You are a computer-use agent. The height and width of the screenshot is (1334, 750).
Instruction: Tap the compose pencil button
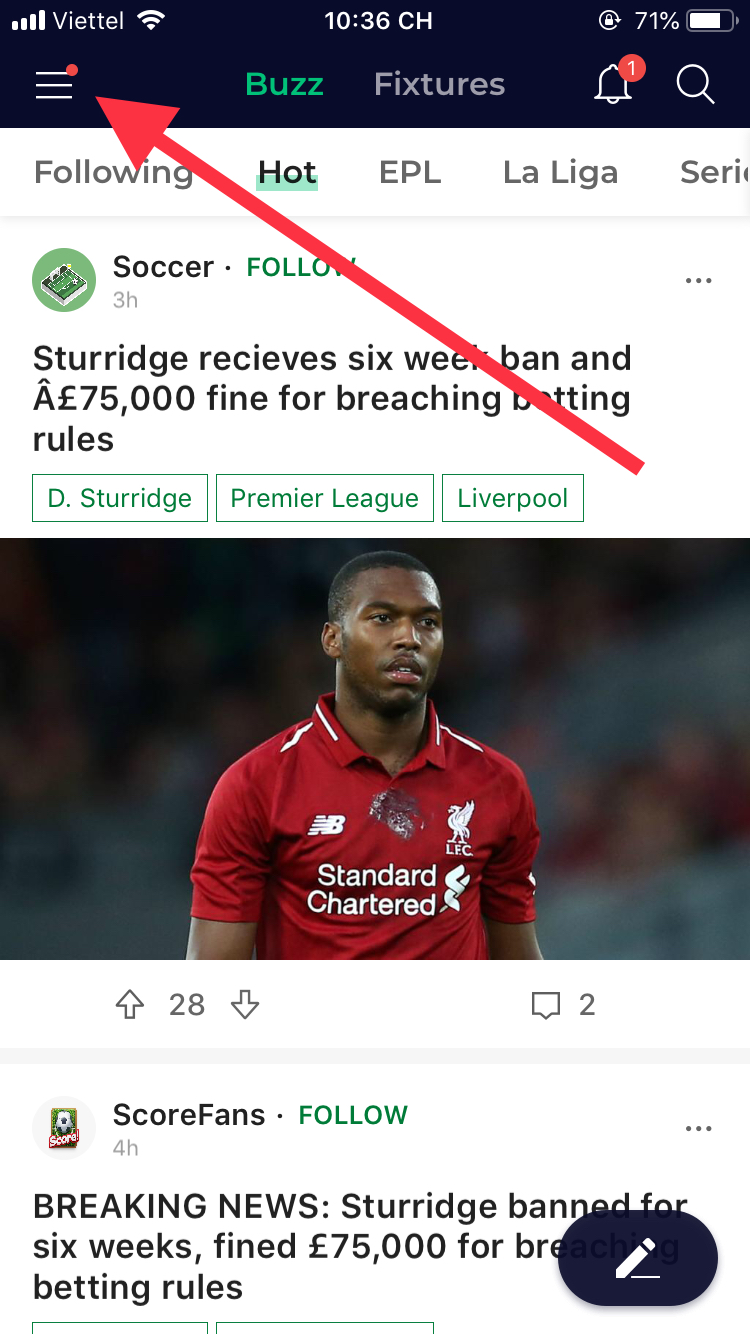[638, 1259]
